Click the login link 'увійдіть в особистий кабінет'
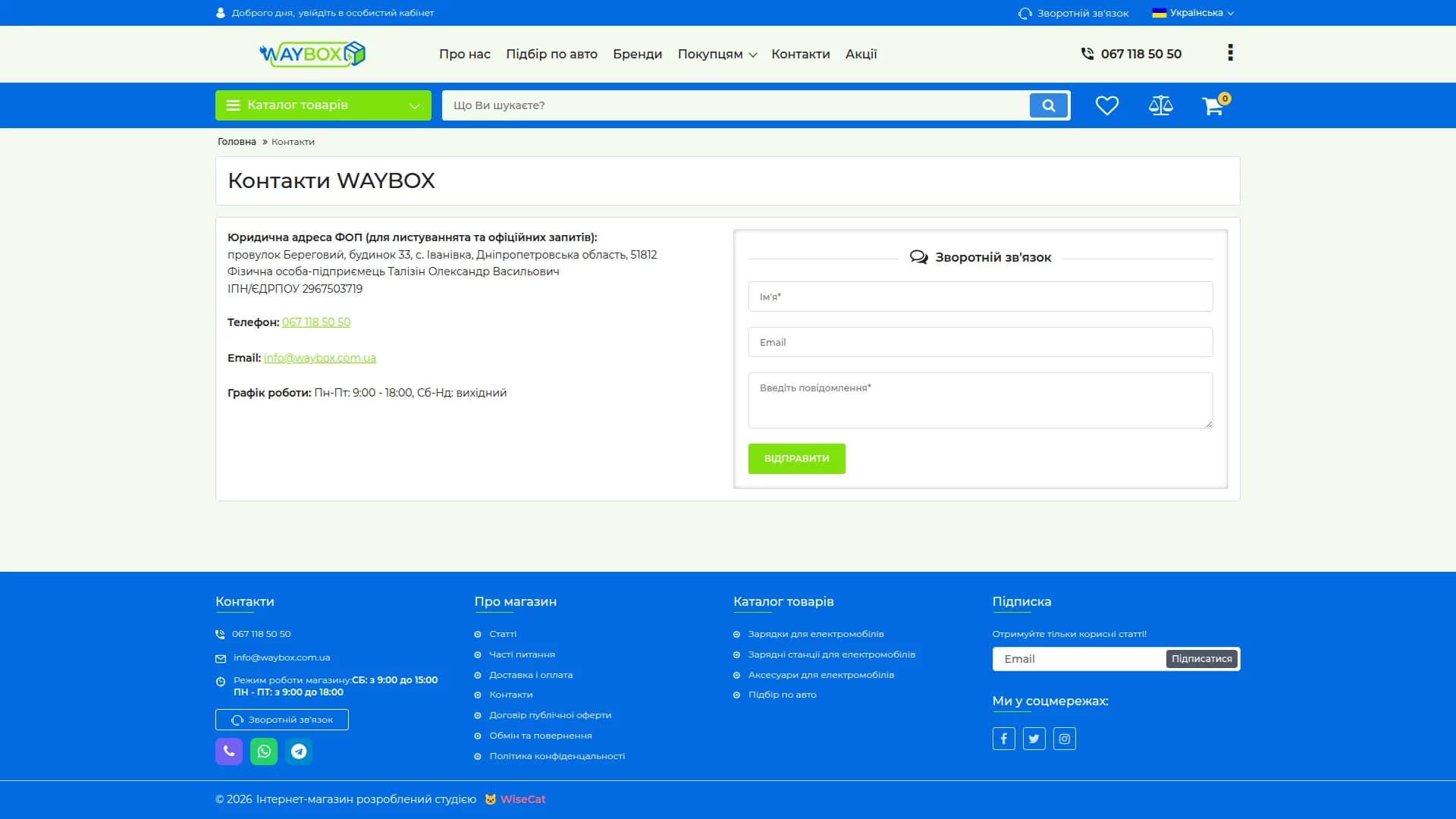Screen dimensions: 1456x819 (x=366, y=13)
